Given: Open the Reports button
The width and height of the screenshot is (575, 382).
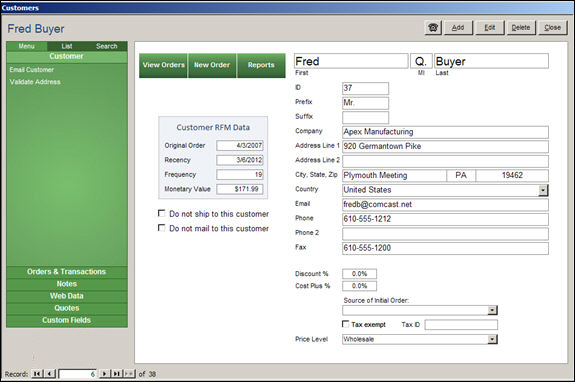Looking at the screenshot, I should [x=261, y=65].
